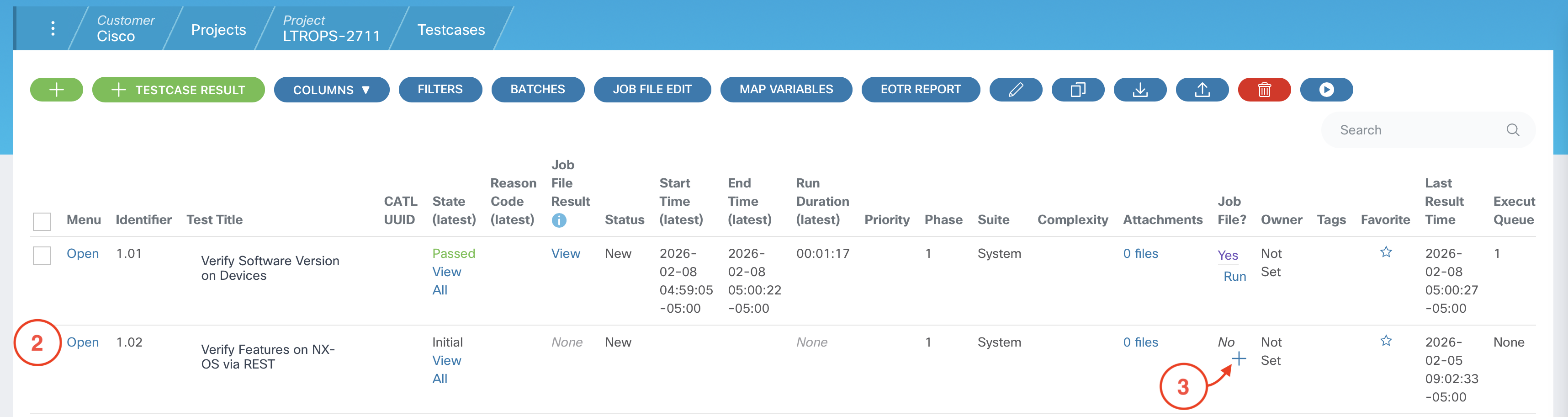The height and width of the screenshot is (417, 1568).
Task: Click the TESTCASE RESULT button
Action: [178, 90]
